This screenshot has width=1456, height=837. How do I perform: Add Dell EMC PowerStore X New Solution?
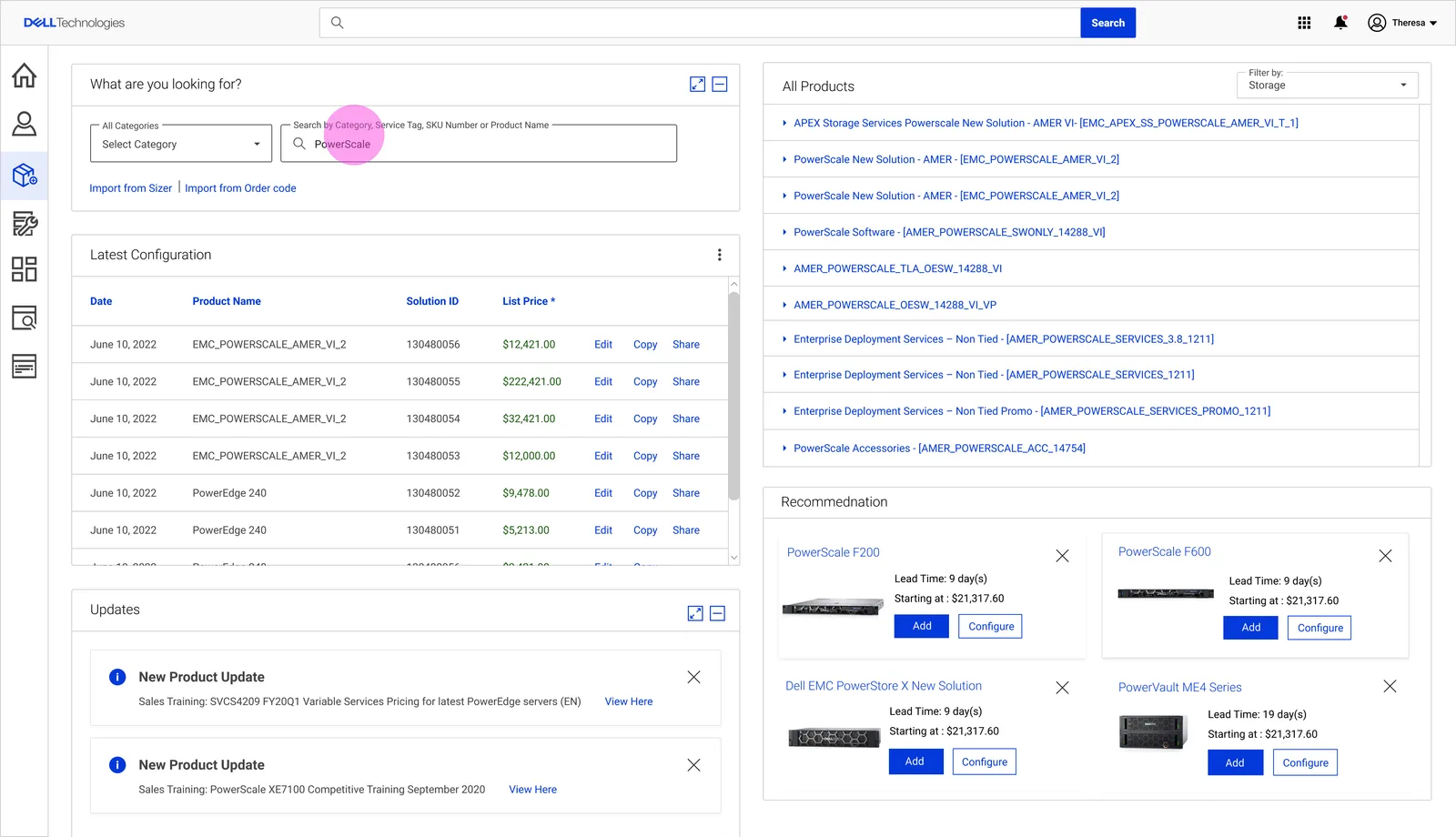[x=915, y=761]
